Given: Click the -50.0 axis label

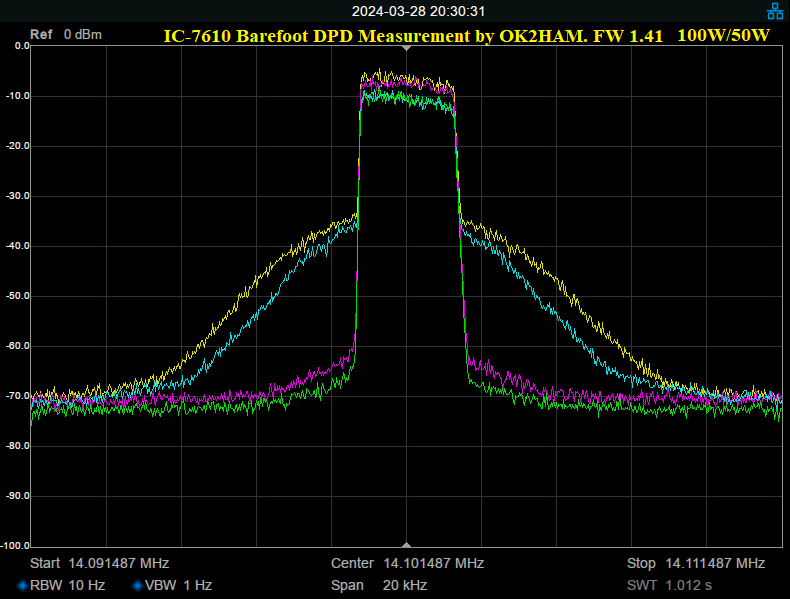Looking at the screenshot, I should click(x=18, y=296).
